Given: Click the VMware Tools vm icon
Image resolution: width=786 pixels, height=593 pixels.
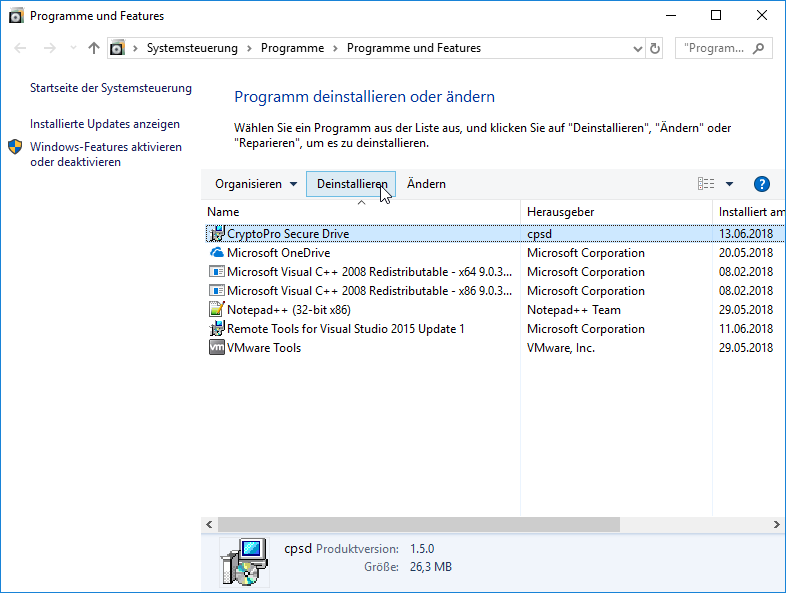Looking at the screenshot, I should 217,347.
